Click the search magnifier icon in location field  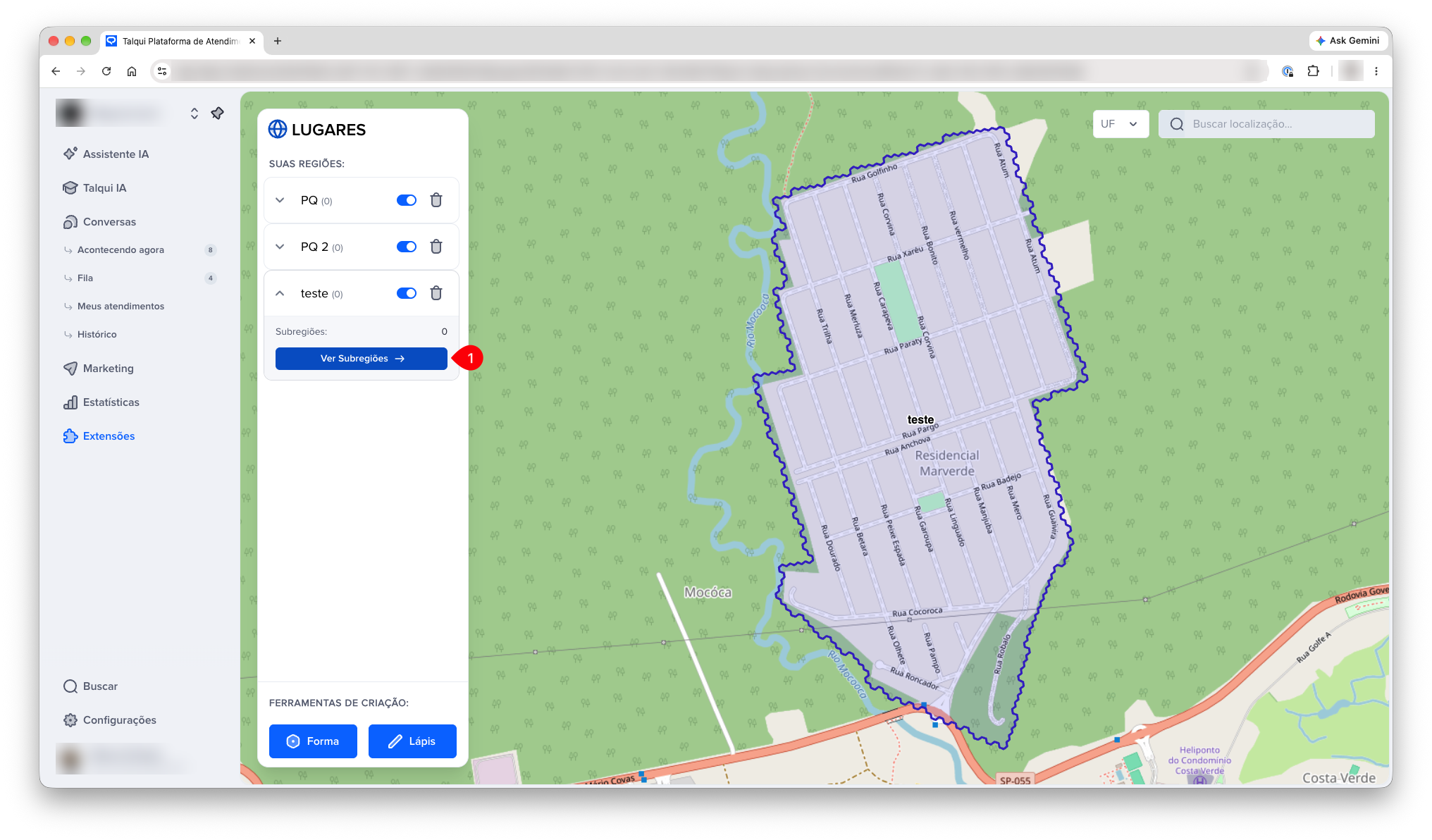coord(1177,124)
